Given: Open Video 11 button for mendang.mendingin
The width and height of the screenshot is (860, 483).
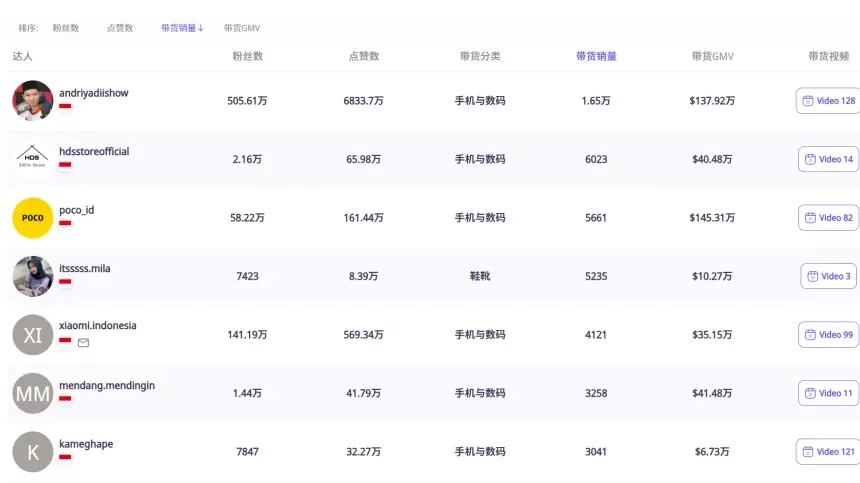Looking at the screenshot, I should (x=828, y=393).
